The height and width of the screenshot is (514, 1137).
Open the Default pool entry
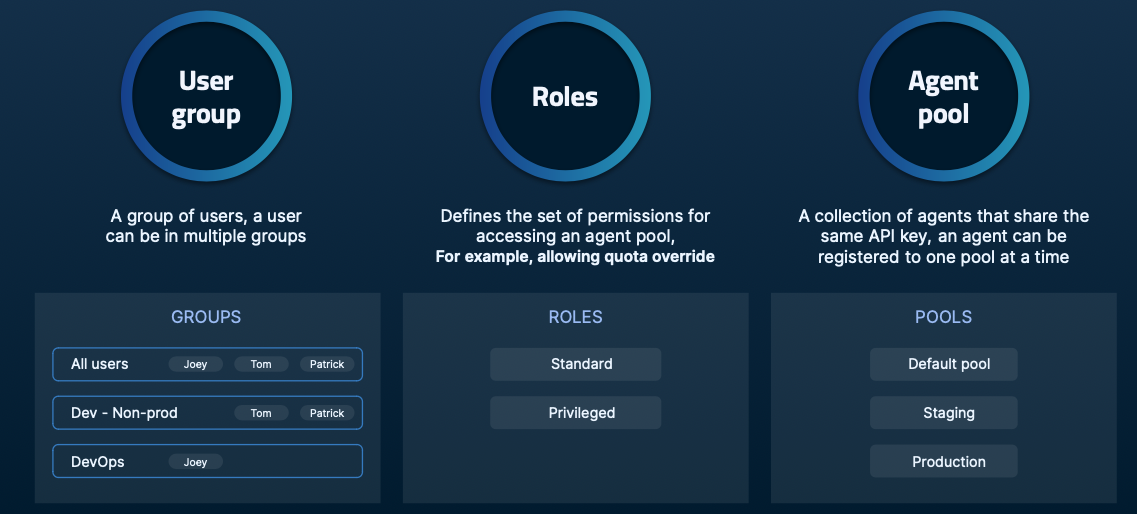coord(943,364)
